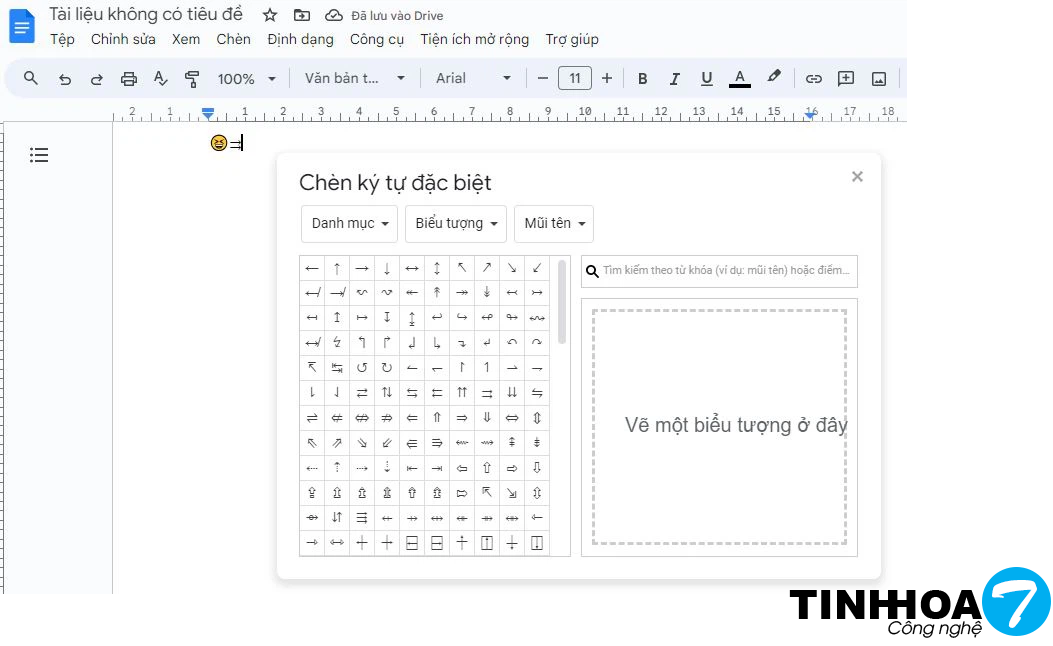Click the Insert link icon

click(814, 79)
